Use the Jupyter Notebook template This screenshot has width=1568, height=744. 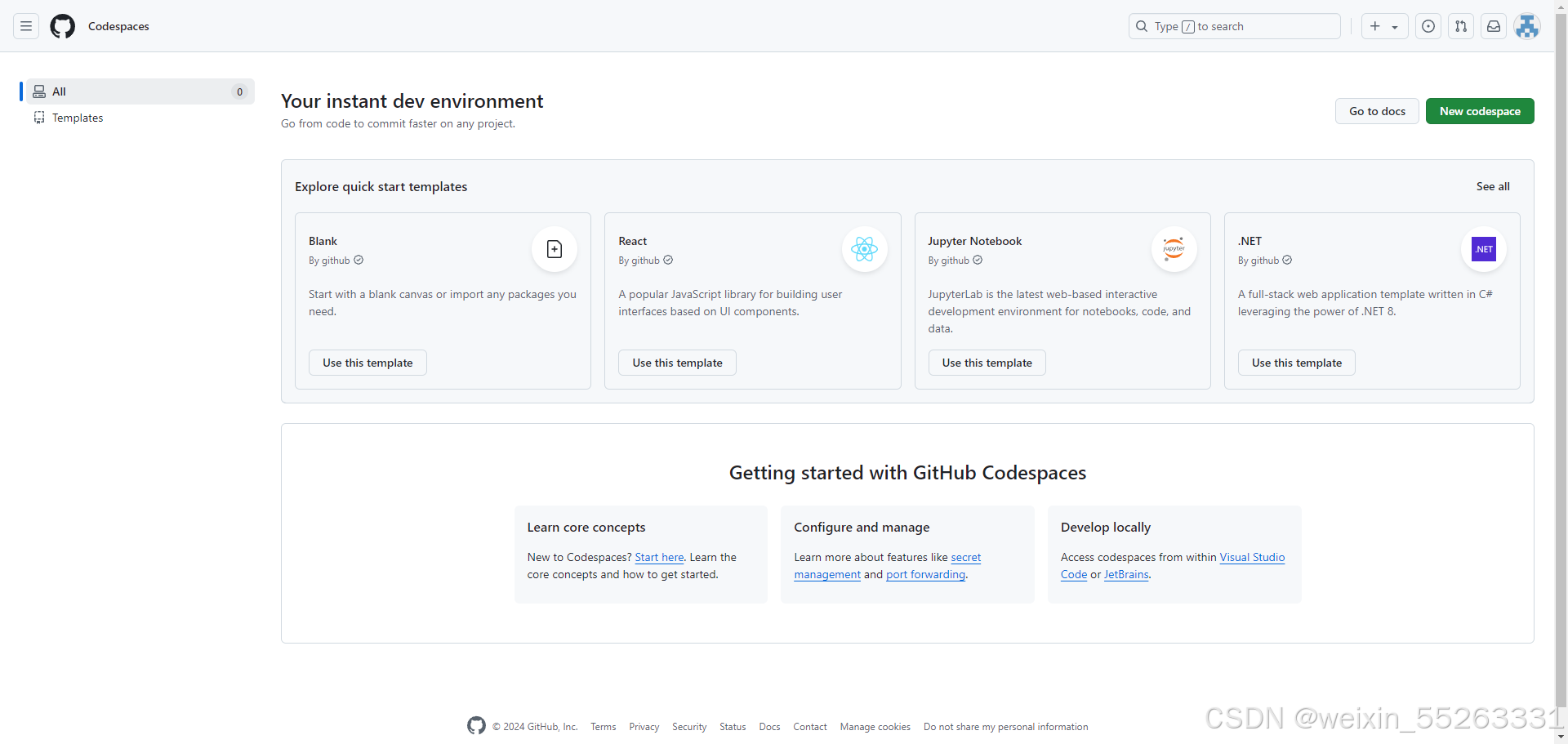(x=987, y=363)
